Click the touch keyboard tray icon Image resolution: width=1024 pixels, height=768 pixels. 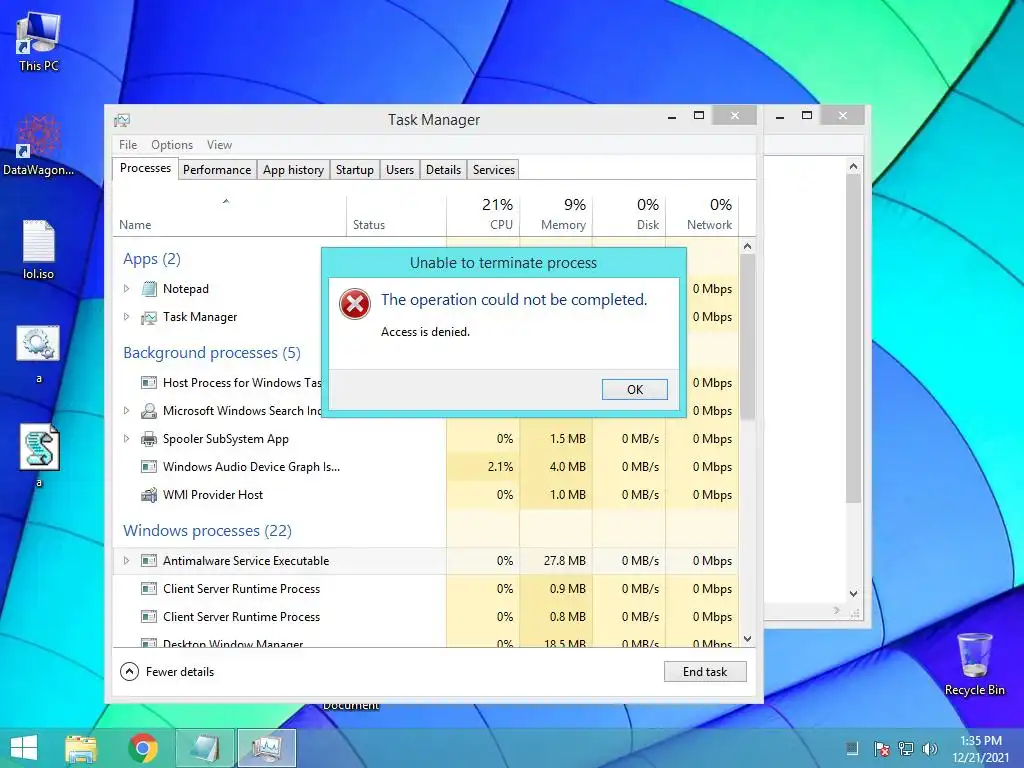click(852, 748)
